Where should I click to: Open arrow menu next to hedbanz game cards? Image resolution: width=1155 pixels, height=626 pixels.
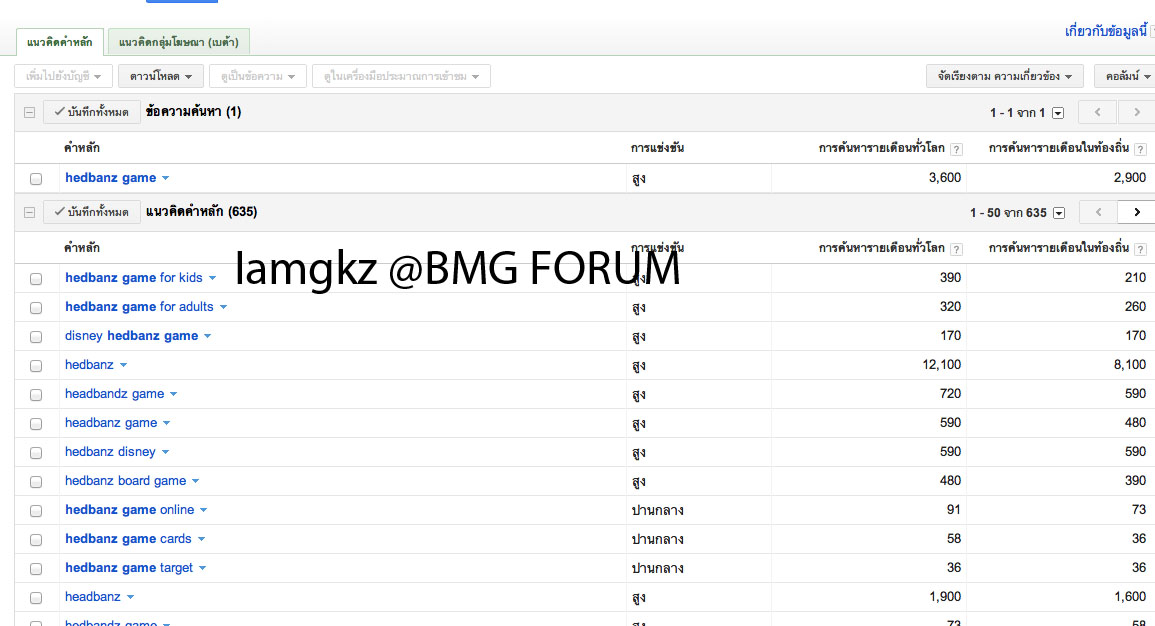click(x=201, y=539)
